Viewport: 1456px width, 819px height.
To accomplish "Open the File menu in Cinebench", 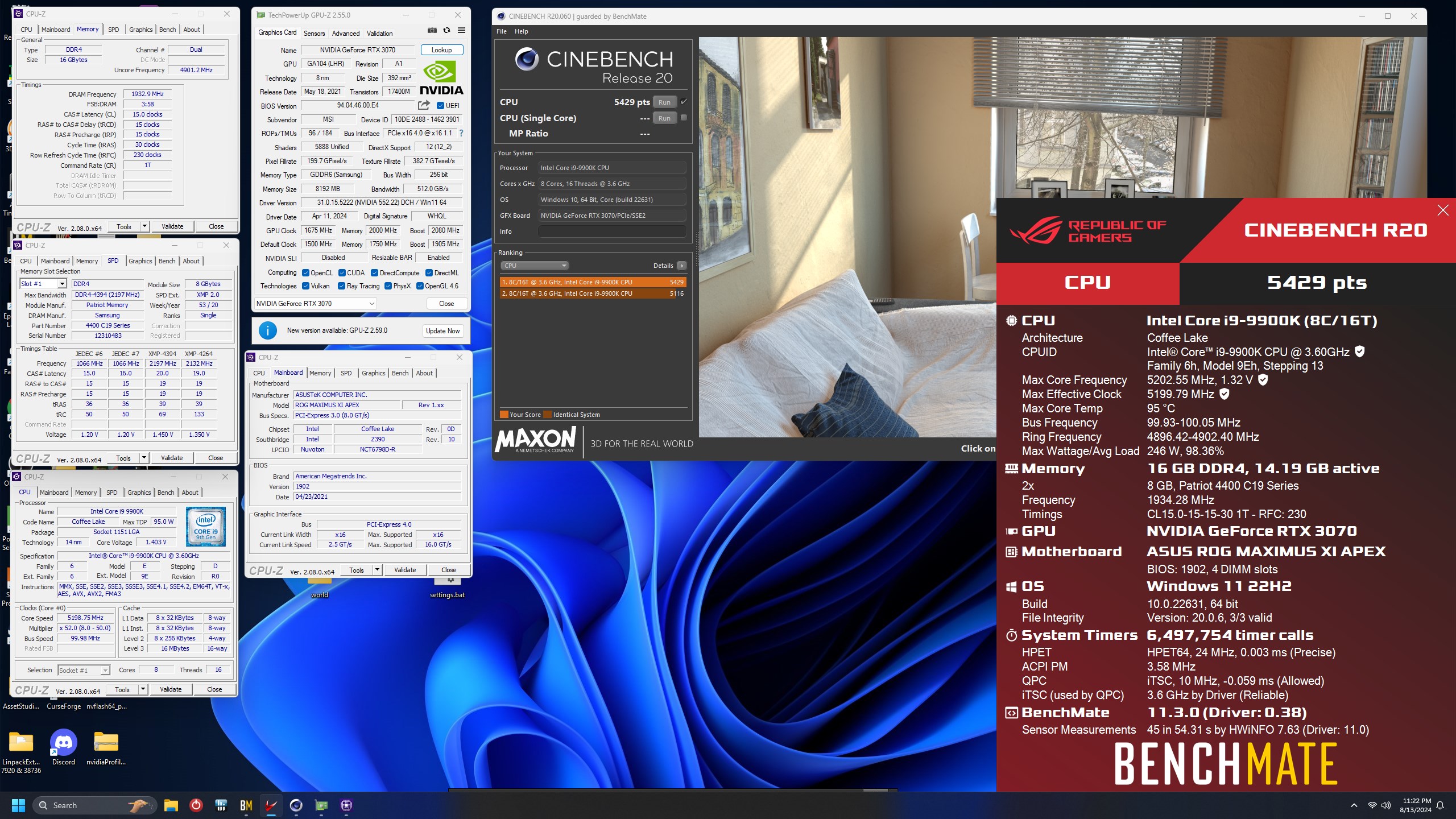I will [502, 31].
